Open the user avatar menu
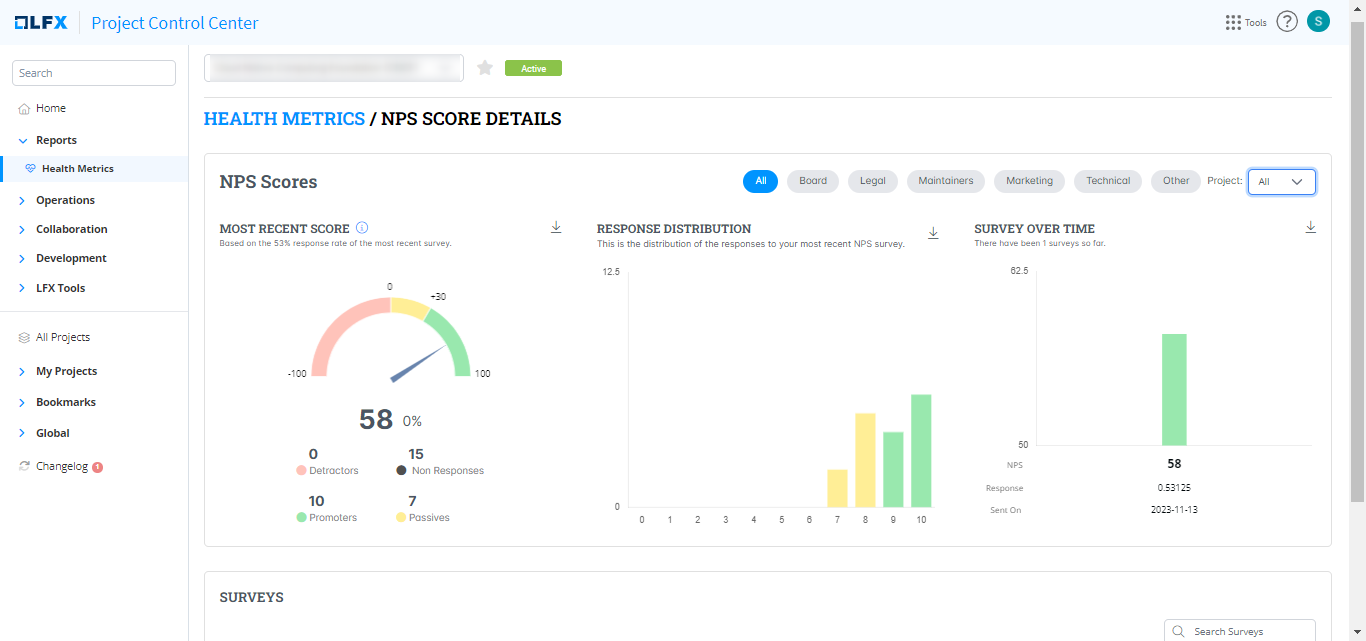The height and width of the screenshot is (641, 1366). (1318, 21)
